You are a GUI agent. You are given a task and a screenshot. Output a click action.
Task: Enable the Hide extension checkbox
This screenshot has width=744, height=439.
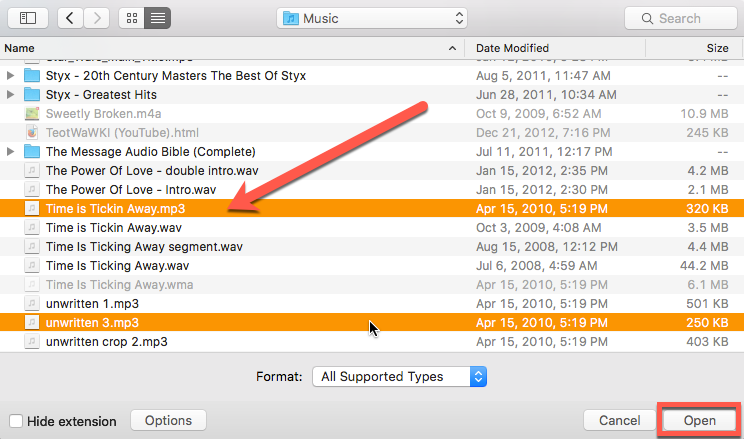(x=16, y=421)
